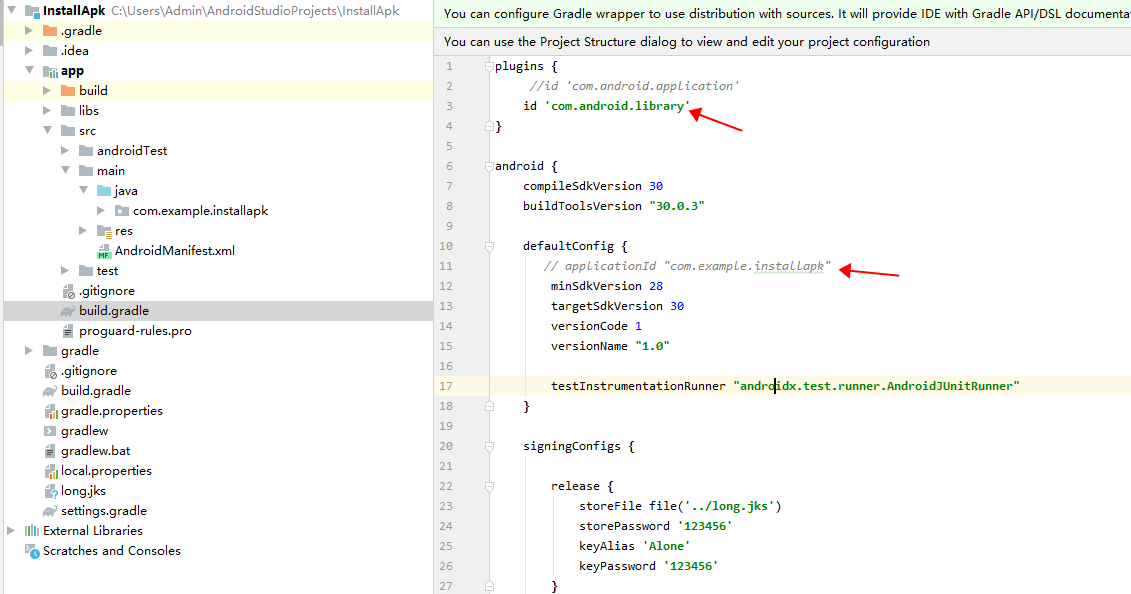The image size is (1131, 594).
Task: Click the com.example.installapk package icon
Action: pos(122,210)
